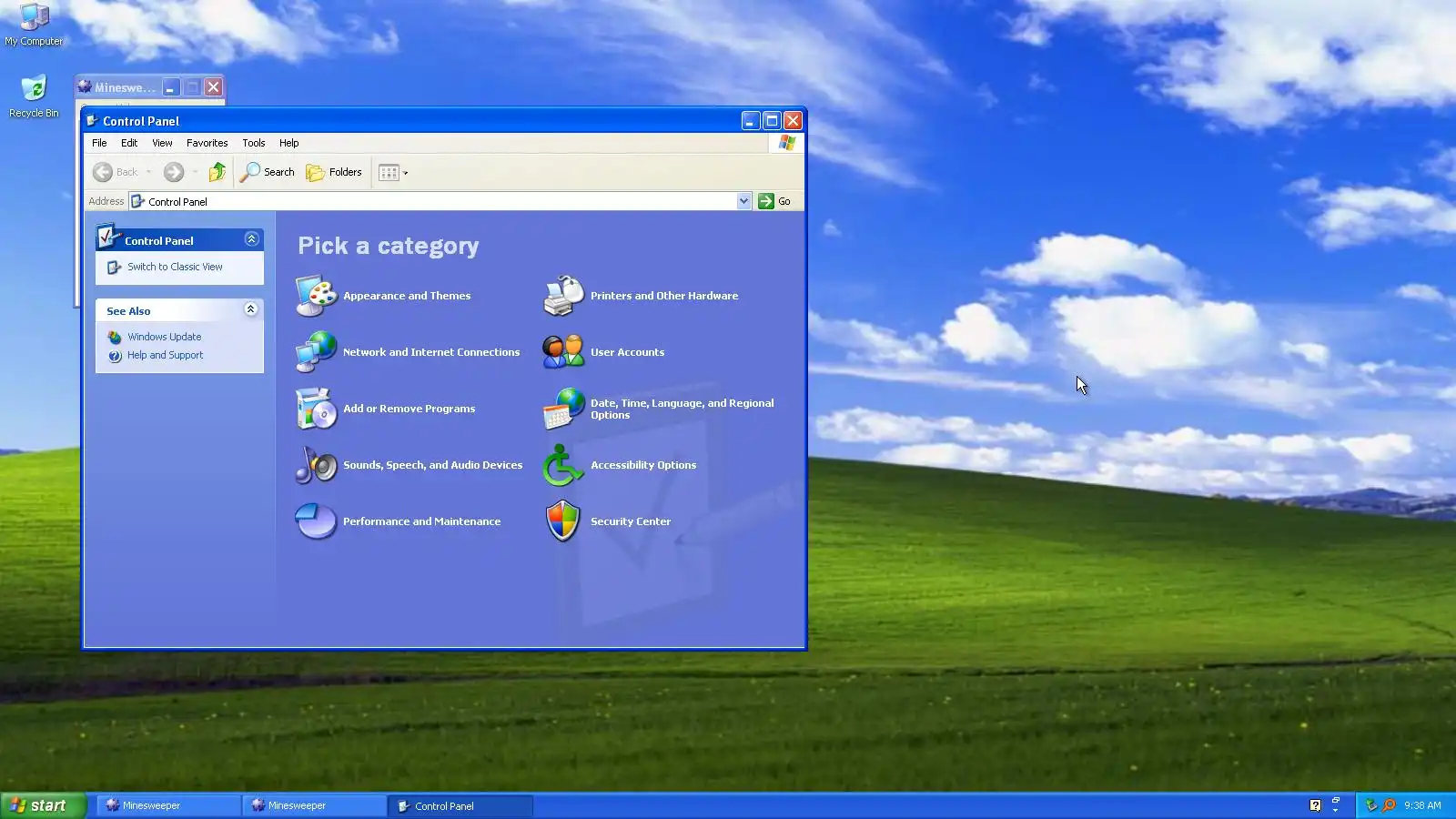This screenshot has width=1456, height=819.
Task: Click the Forward arrow in the toolbar
Action: point(174,172)
